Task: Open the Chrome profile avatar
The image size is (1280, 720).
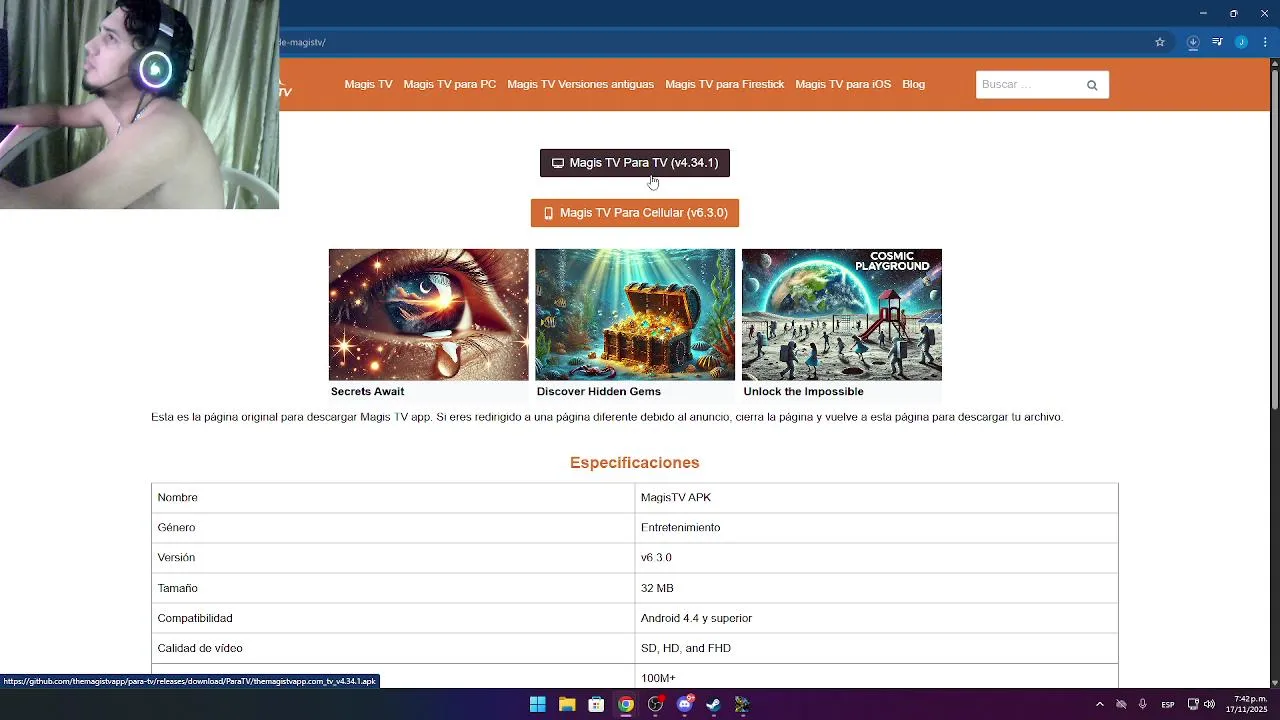Action: pos(1241,42)
